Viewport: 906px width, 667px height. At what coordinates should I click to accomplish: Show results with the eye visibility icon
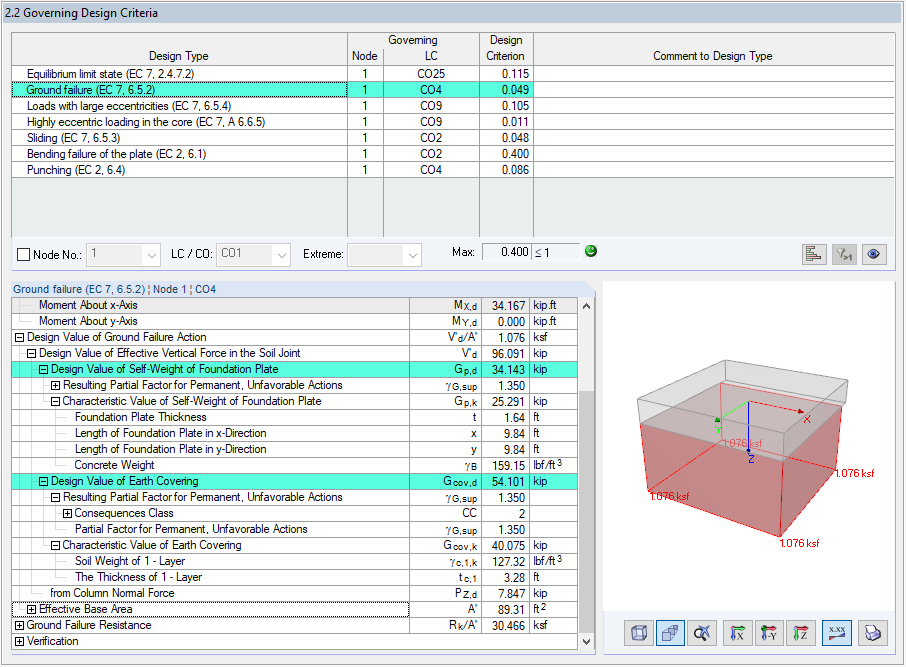point(873,254)
